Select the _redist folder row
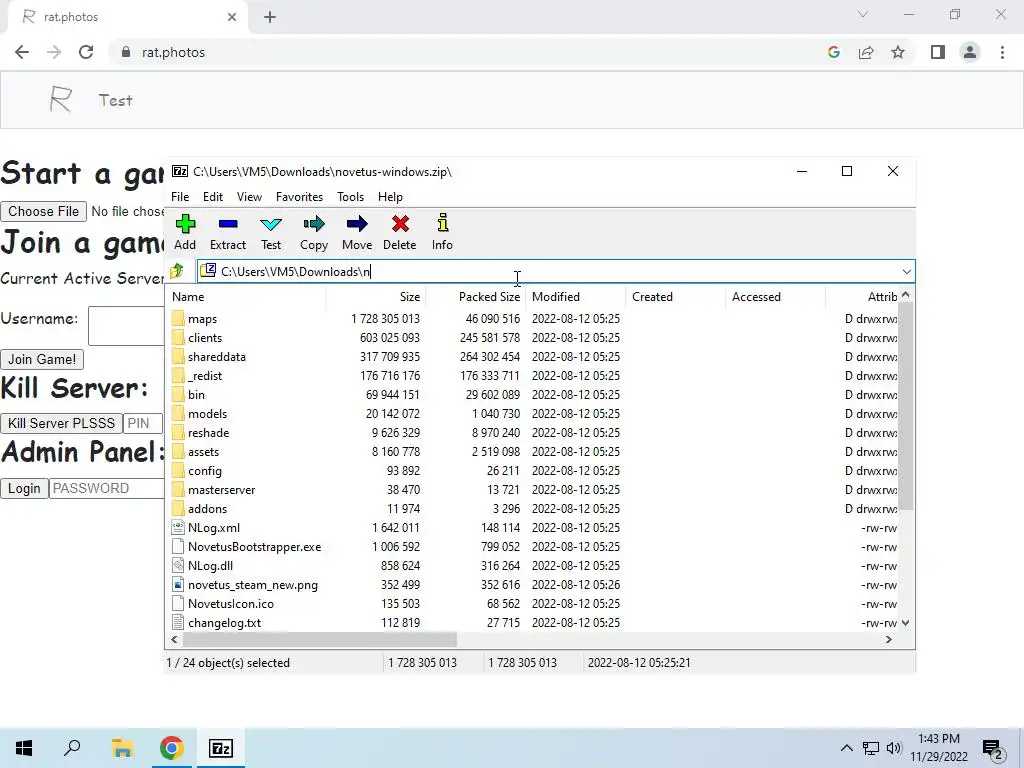 [x=533, y=376]
